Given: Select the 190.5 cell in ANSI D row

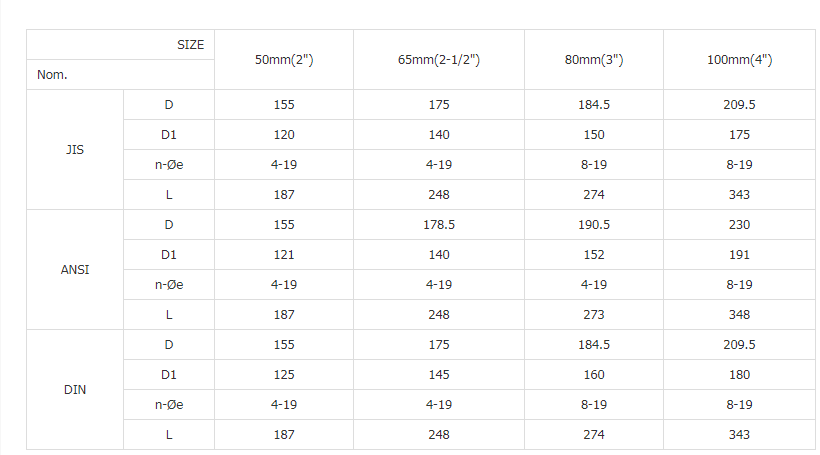Looking at the screenshot, I should click(594, 225).
